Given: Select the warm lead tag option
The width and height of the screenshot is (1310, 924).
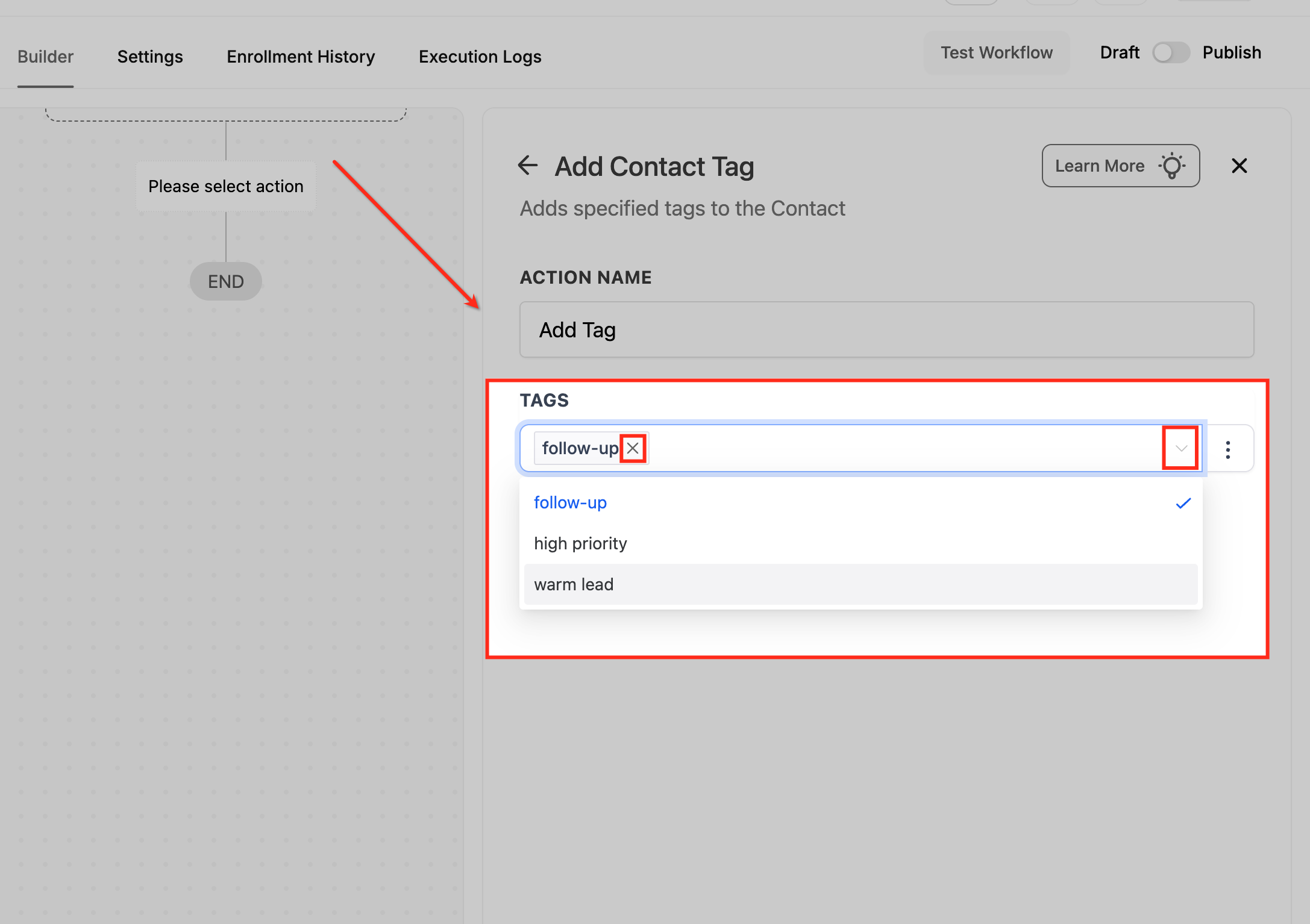Looking at the screenshot, I should (574, 584).
